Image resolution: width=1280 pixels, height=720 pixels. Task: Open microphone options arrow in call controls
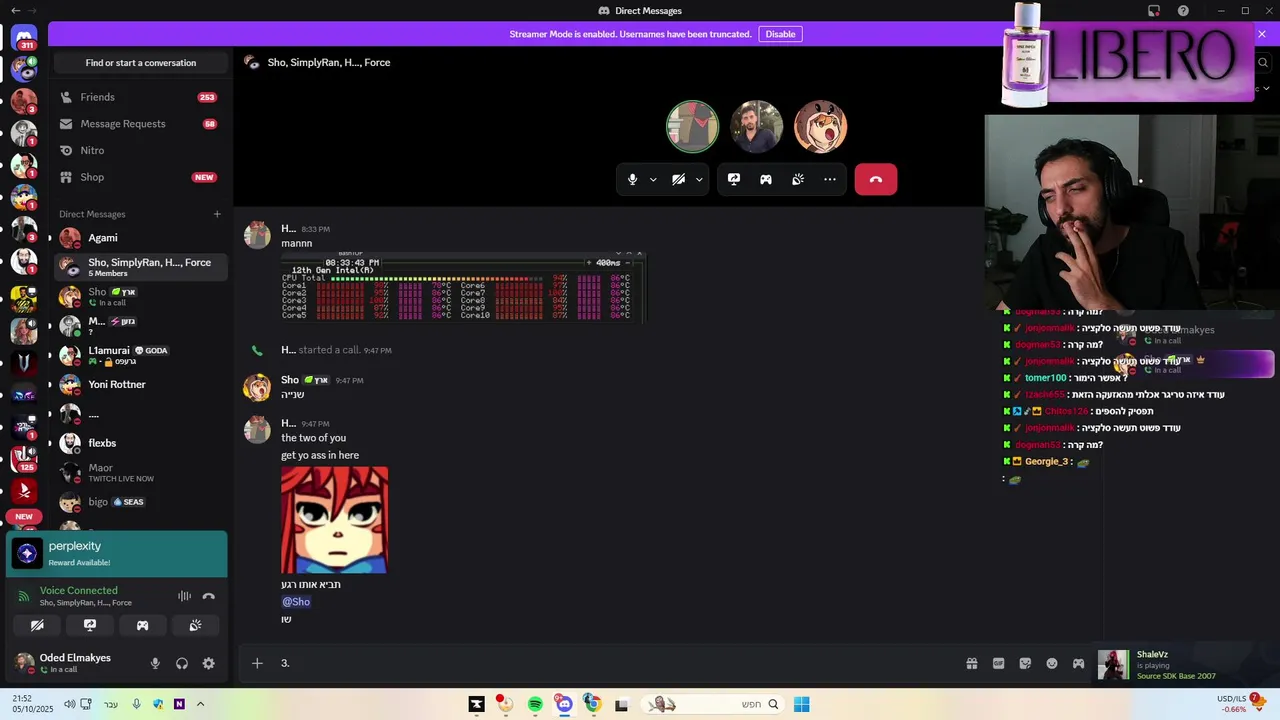coord(653,180)
